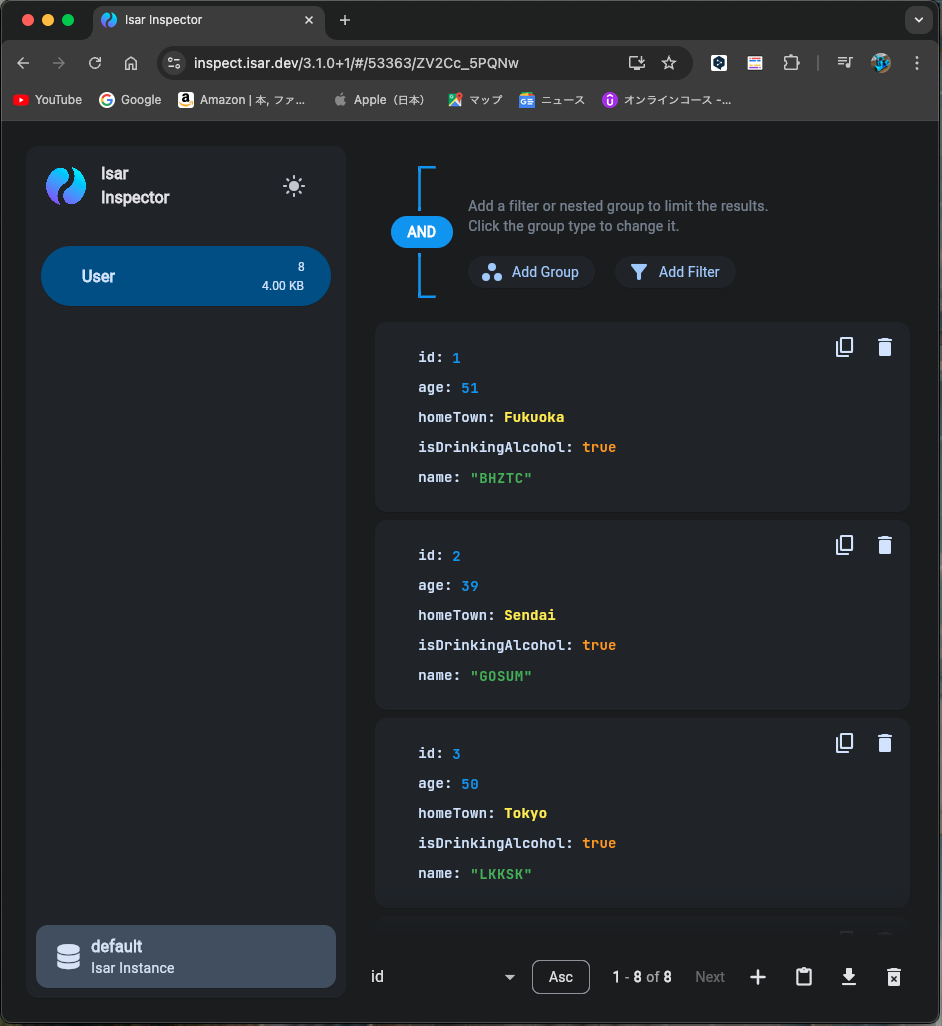Copy the Tokyo user record
This screenshot has height=1026, width=942.
click(x=845, y=743)
